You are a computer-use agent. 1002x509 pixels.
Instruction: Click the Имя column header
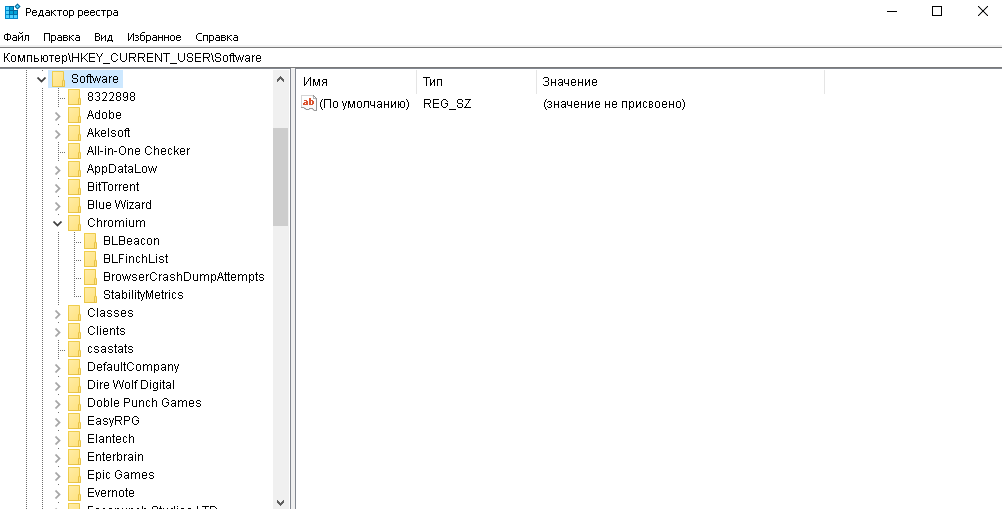(357, 82)
